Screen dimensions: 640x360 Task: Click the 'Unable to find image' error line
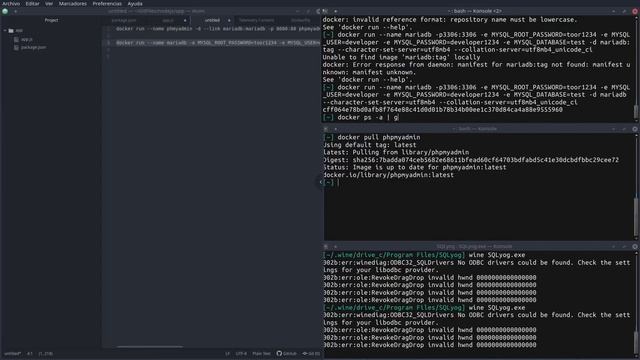coord(401,58)
